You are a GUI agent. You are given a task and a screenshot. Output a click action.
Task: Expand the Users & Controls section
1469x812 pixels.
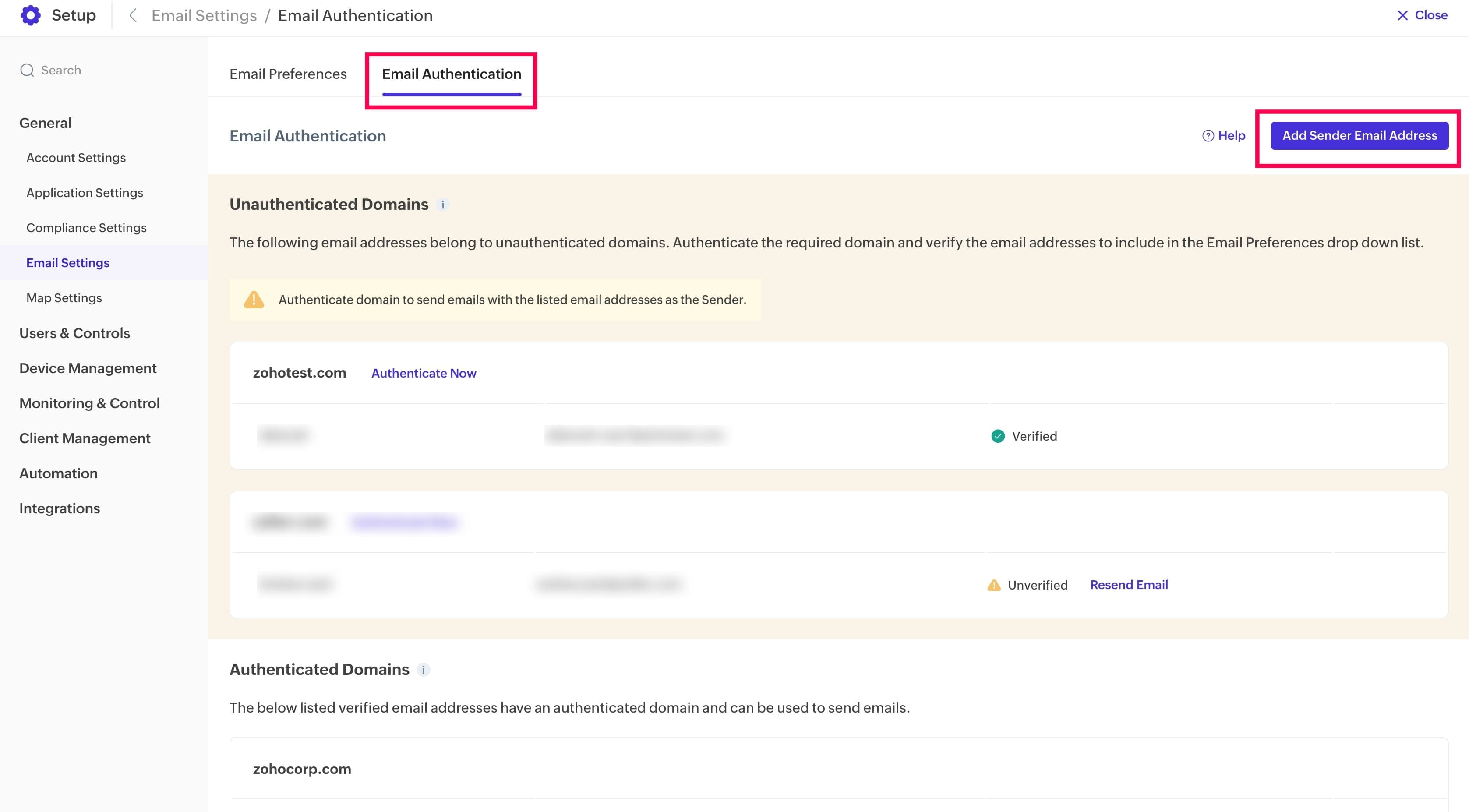pos(75,333)
